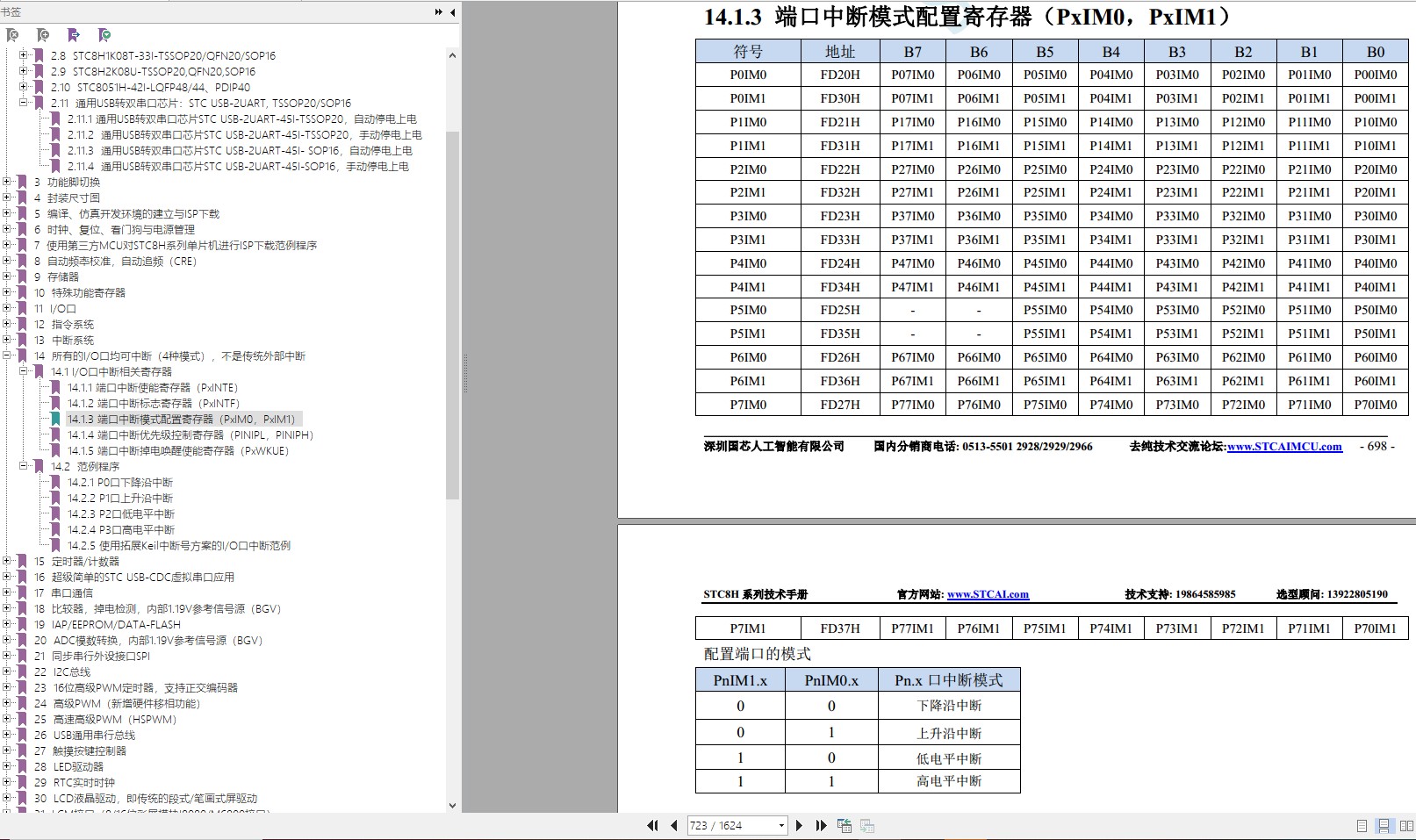The height and width of the screenshot is (840, 1416).
Task: Click the 下降沿中断 cell in mode table
Action: point(949,706)
